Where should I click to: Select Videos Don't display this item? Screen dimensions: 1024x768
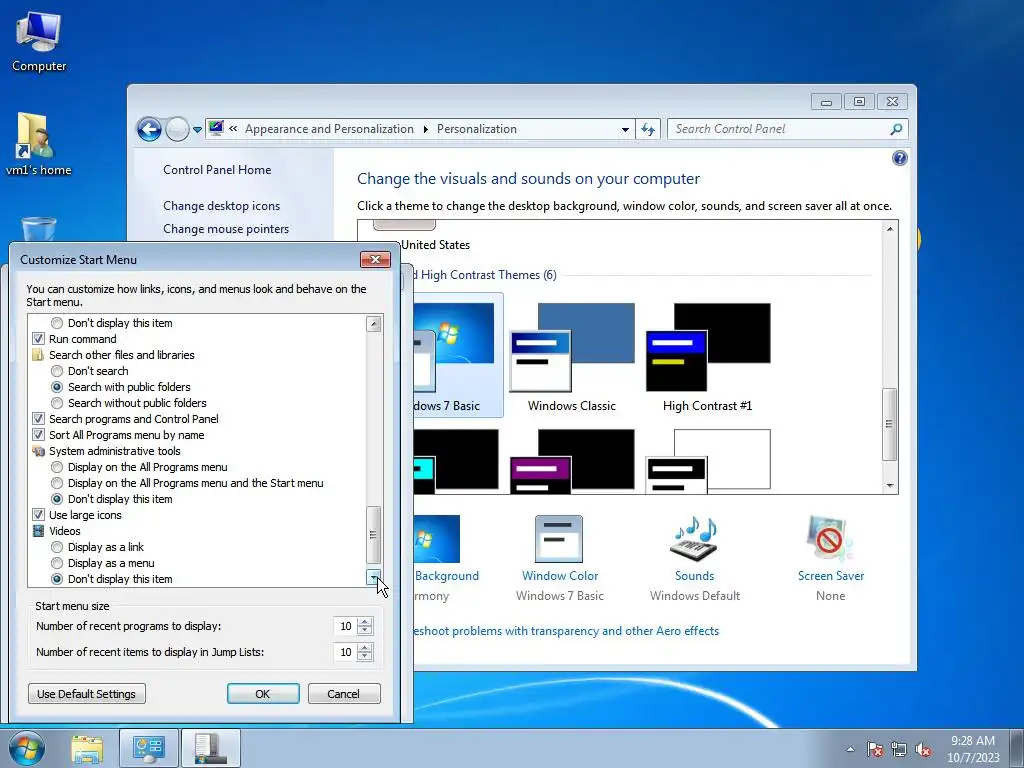(x=57, y=579)
